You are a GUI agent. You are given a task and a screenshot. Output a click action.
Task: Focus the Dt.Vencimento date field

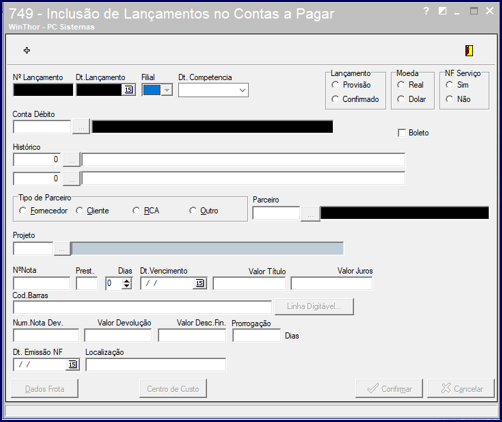coord(168,284)
